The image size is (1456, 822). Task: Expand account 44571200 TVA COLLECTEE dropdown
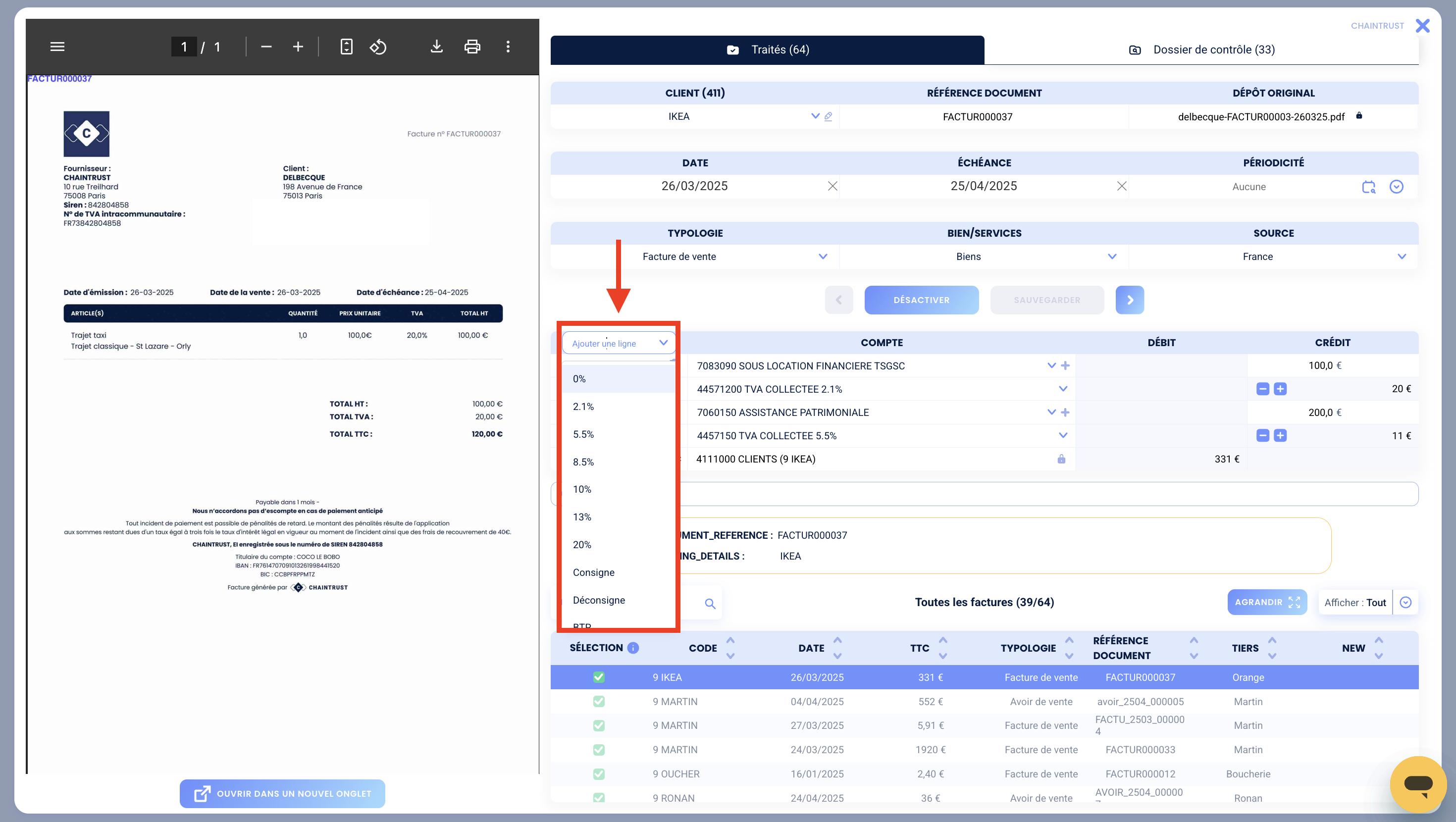[x=1063, y=389]
